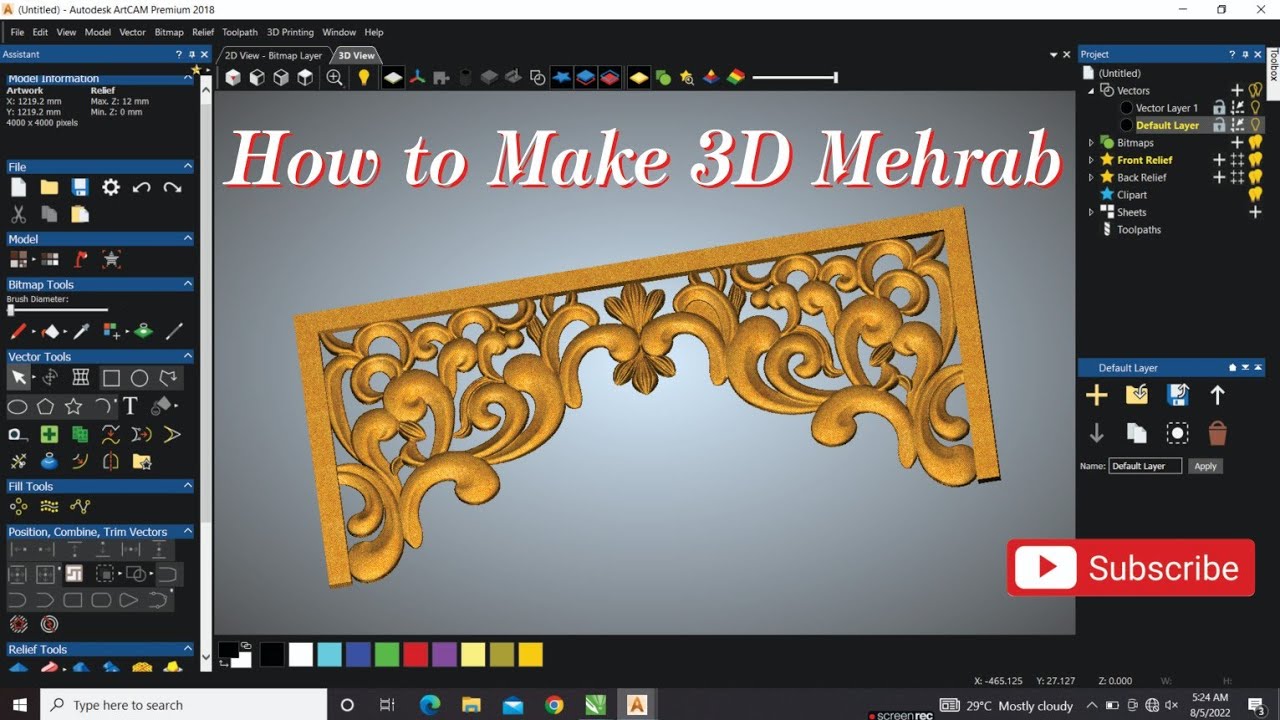Open the Vector menu
Viewport: 1280px width, 720px height.
pos(132,32)
